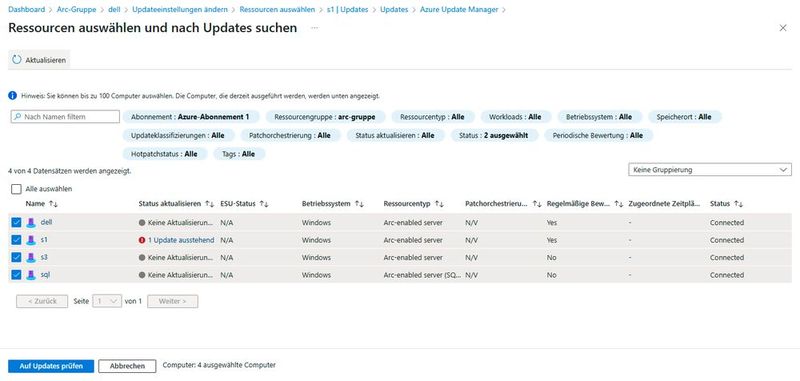This screenshot has width=800, height=381.
Task: Open the dell resource link
Action: [x=46, y=222]
